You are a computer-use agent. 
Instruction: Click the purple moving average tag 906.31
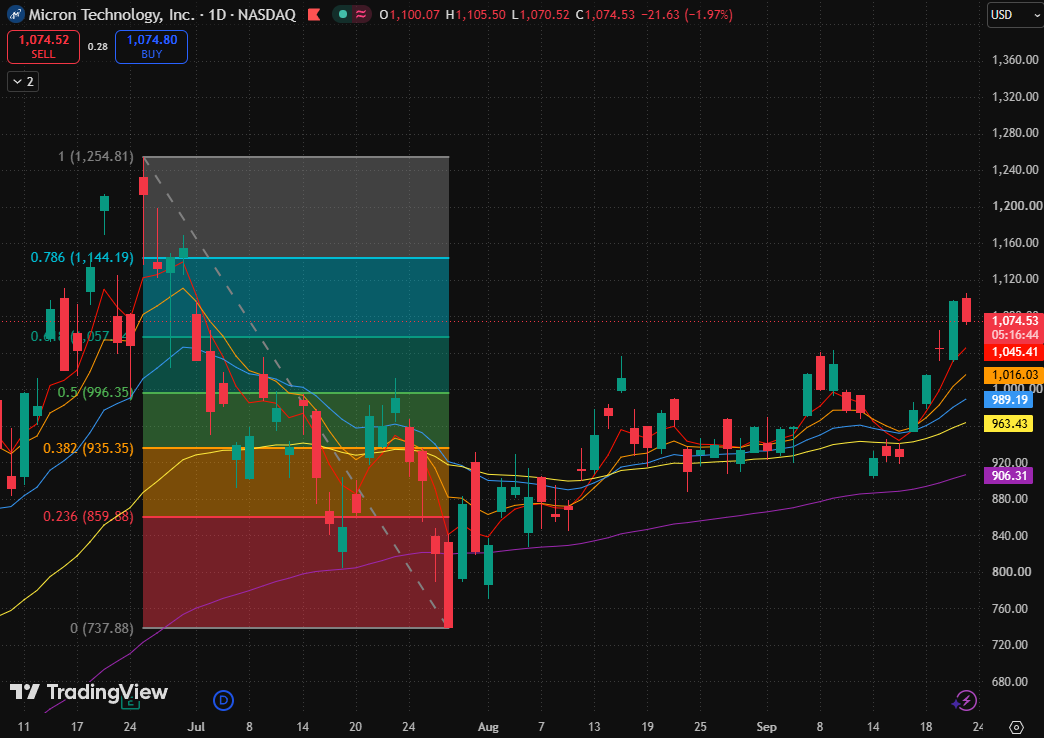coord(1008,476)
